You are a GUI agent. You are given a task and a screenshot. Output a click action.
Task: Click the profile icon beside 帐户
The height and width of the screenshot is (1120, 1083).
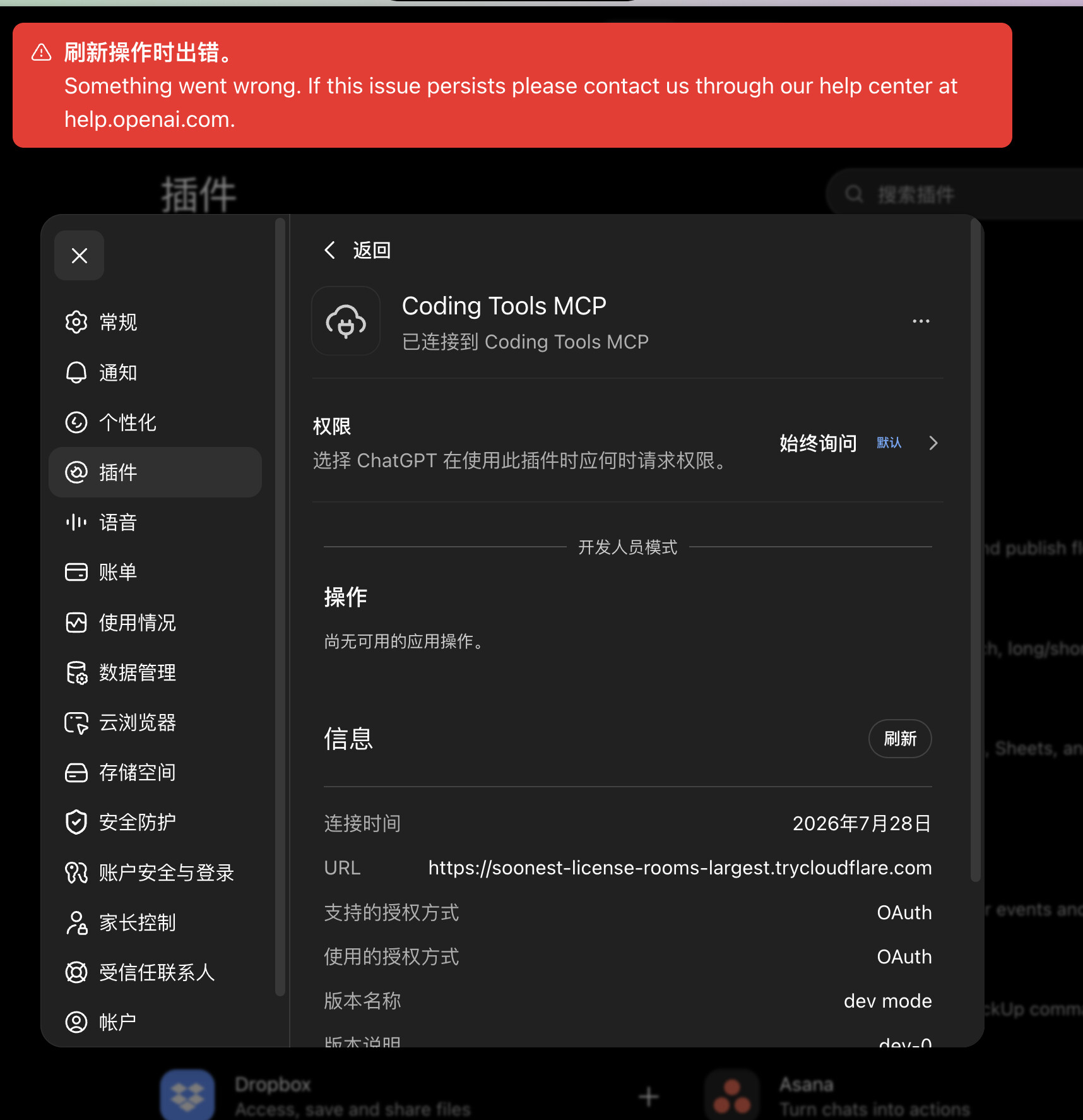pos(76,1022)
